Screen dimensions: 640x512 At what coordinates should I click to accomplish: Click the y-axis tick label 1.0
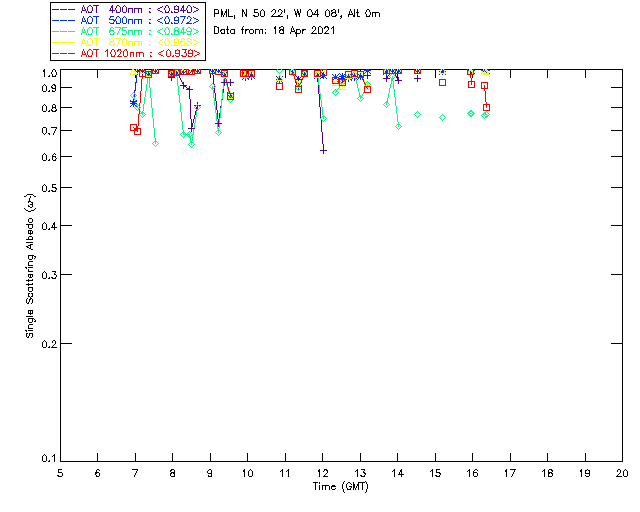tap(49, 73)
